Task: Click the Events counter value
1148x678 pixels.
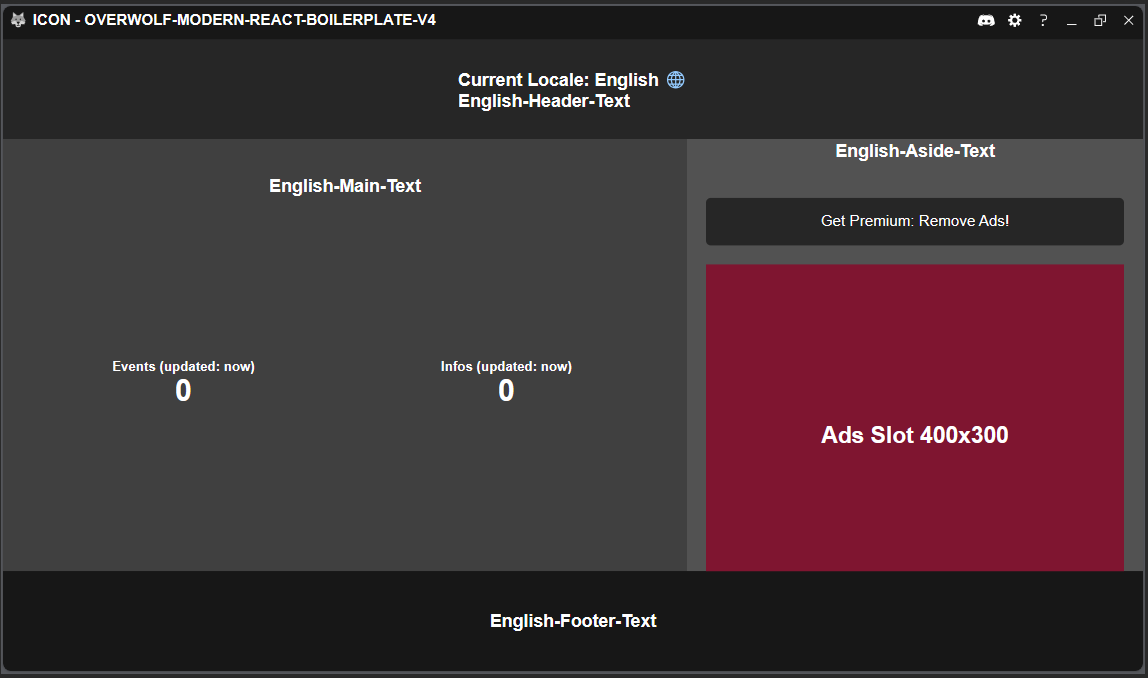Action: (183, 390)
